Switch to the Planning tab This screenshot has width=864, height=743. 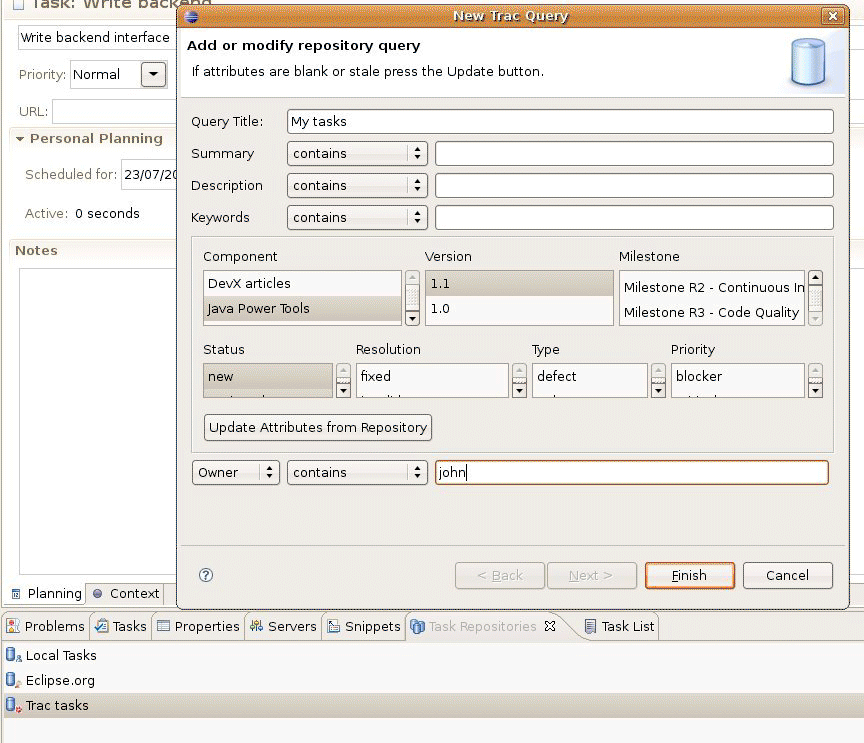pos(46,594)
